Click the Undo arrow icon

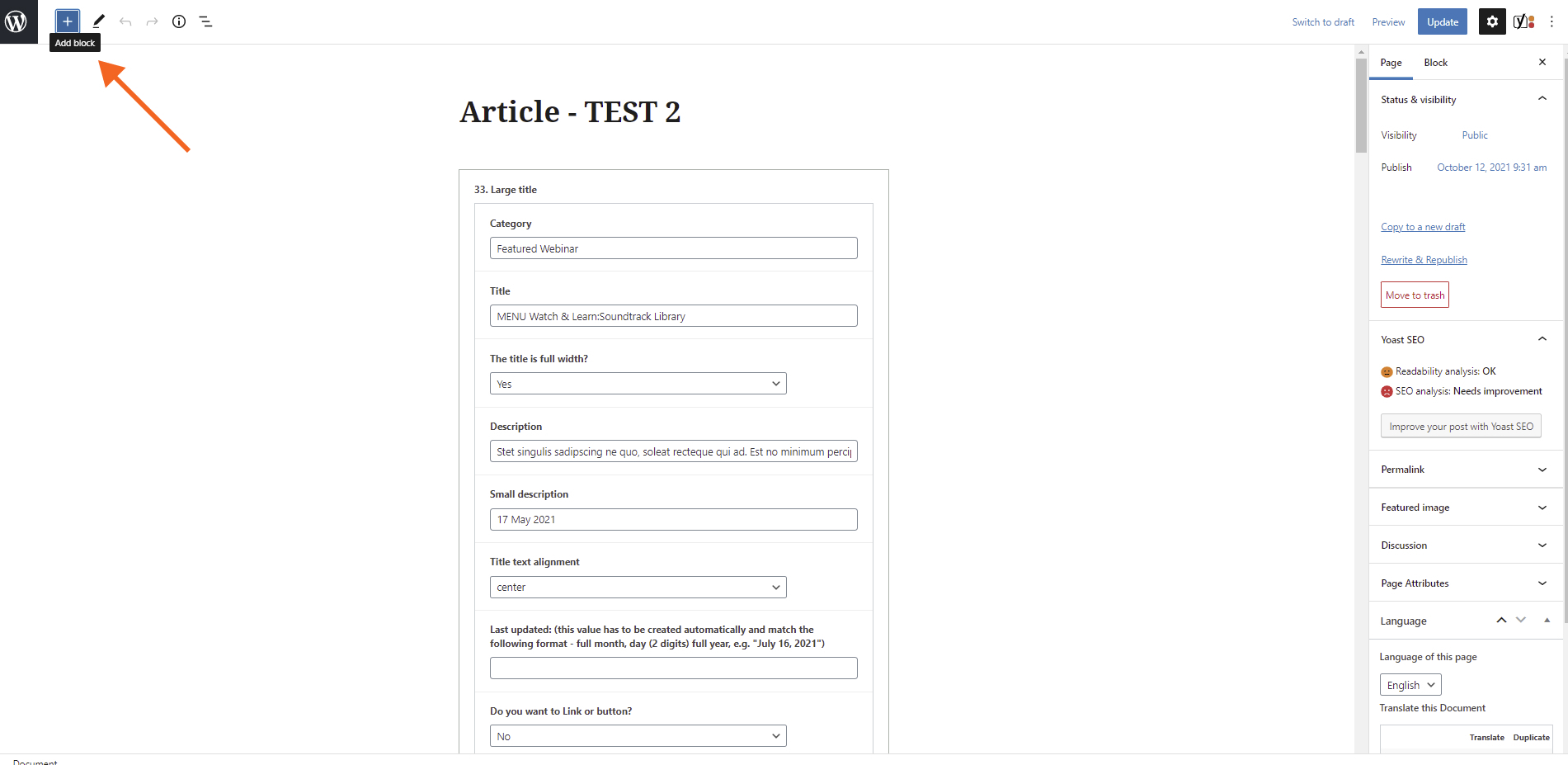coord(125,21)
